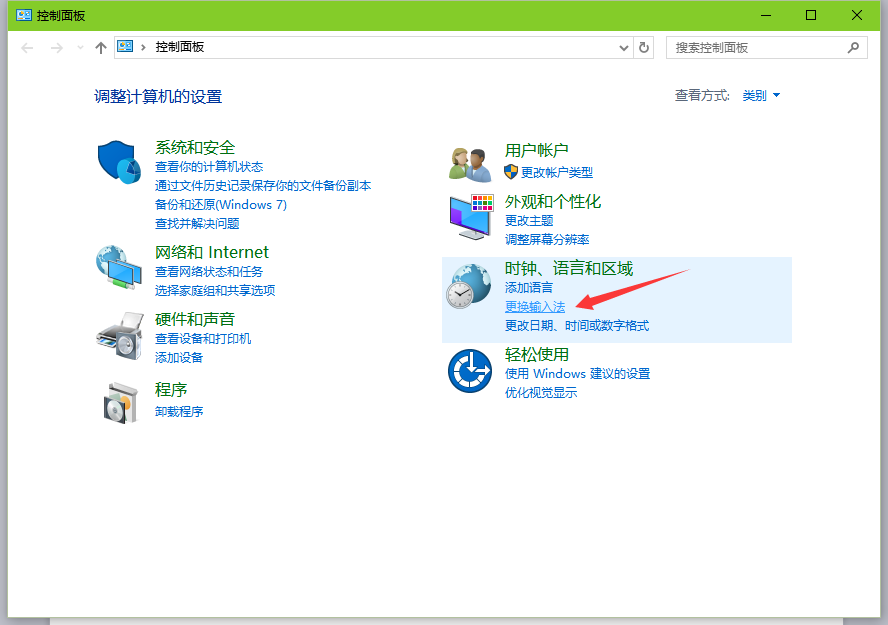Click the Network and Internet globe icon
This screenshot has height=625, width=888.
pos(119,267)
